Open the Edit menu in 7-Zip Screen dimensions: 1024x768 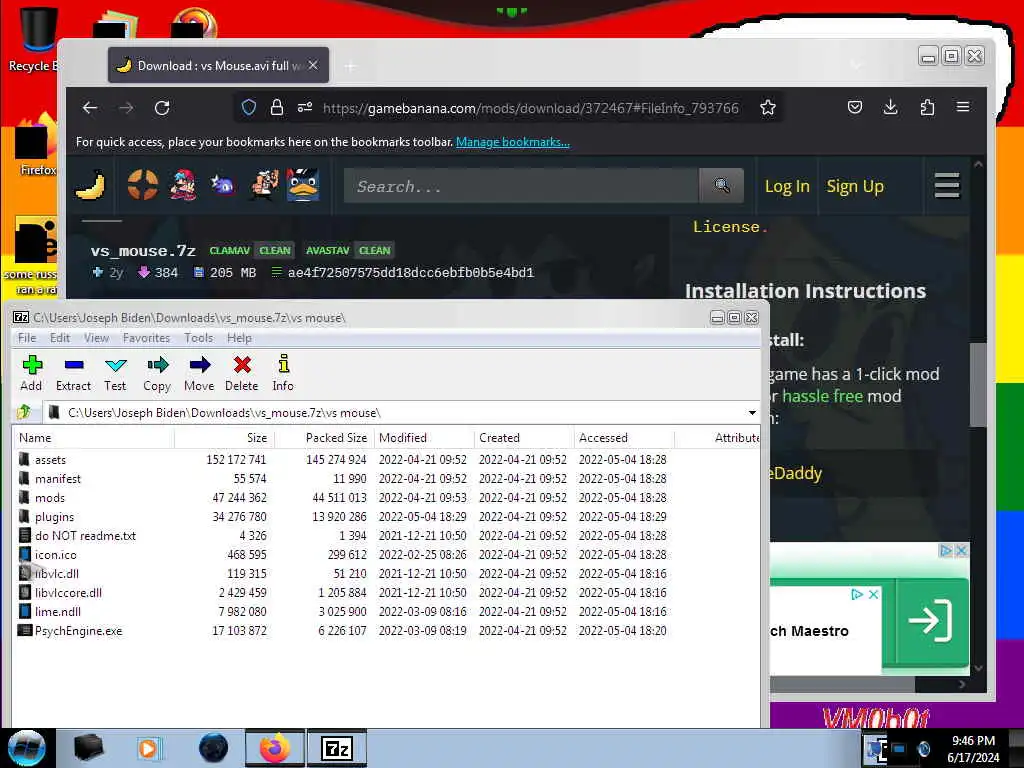click(59, 338)
